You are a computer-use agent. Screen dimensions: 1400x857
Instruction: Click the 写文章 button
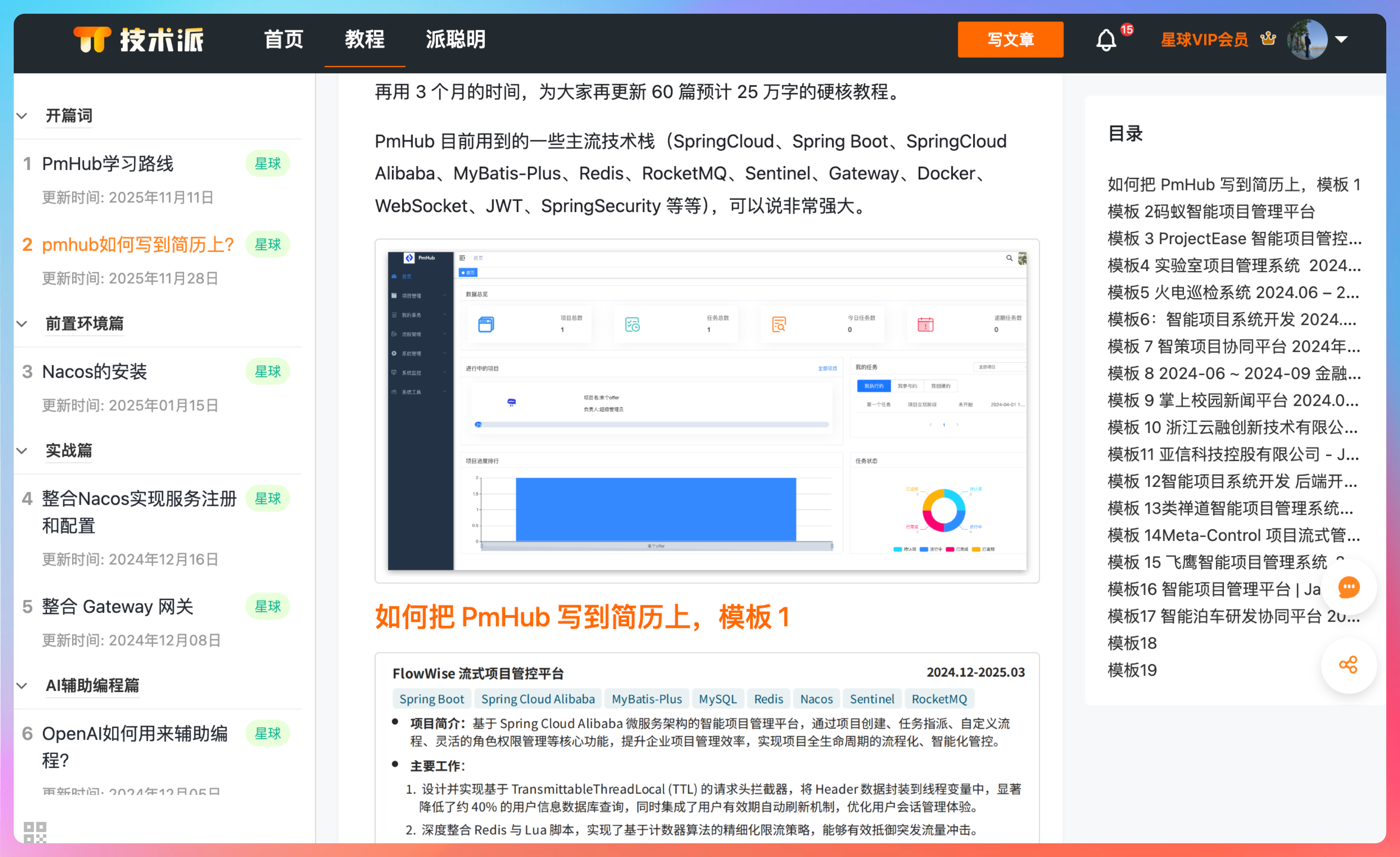[1011, 40]
